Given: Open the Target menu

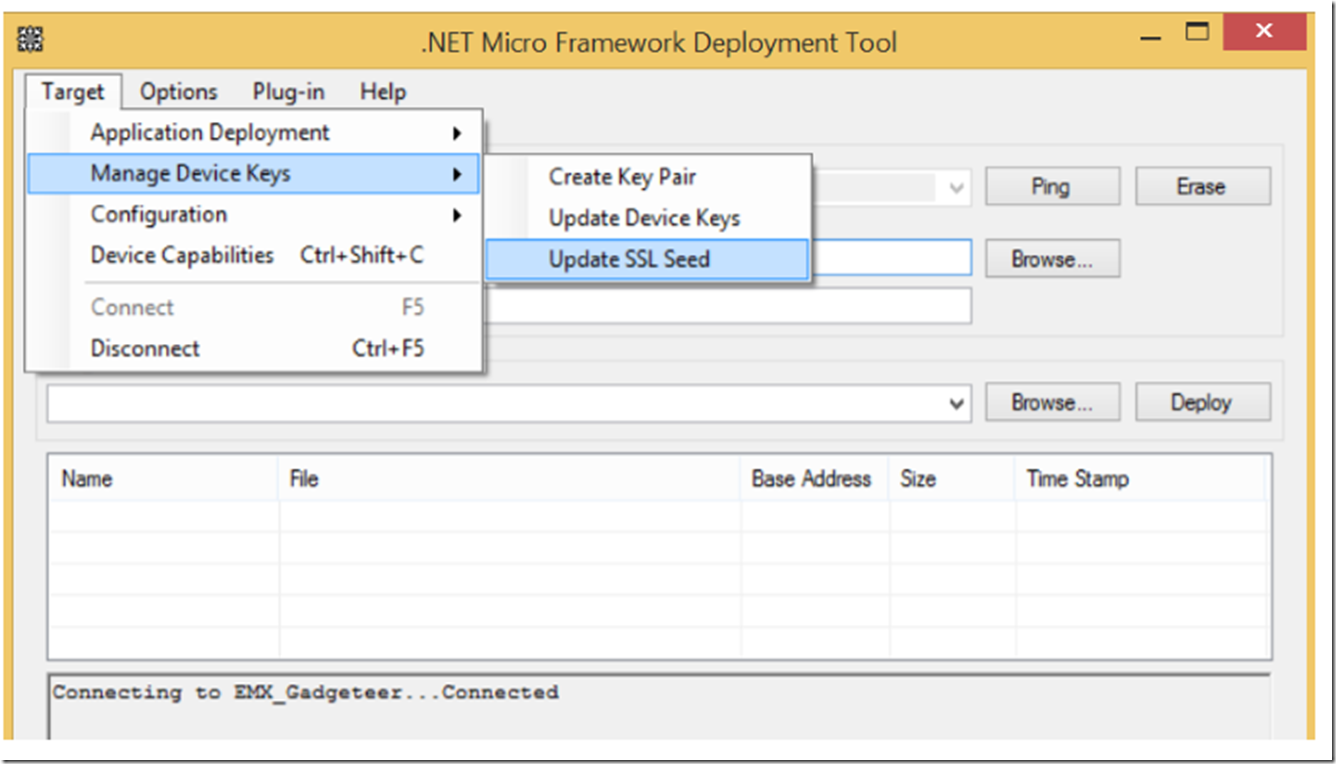Looking at the screenshot, I should click(x=73, y=92).
